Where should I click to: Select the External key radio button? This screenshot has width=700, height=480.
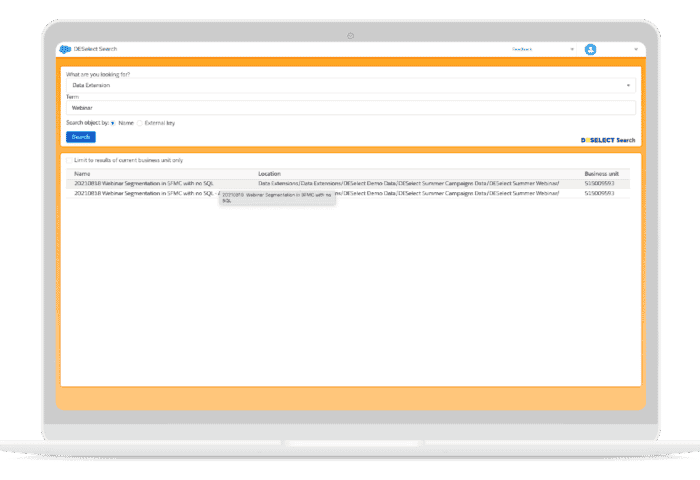point(140,123)
